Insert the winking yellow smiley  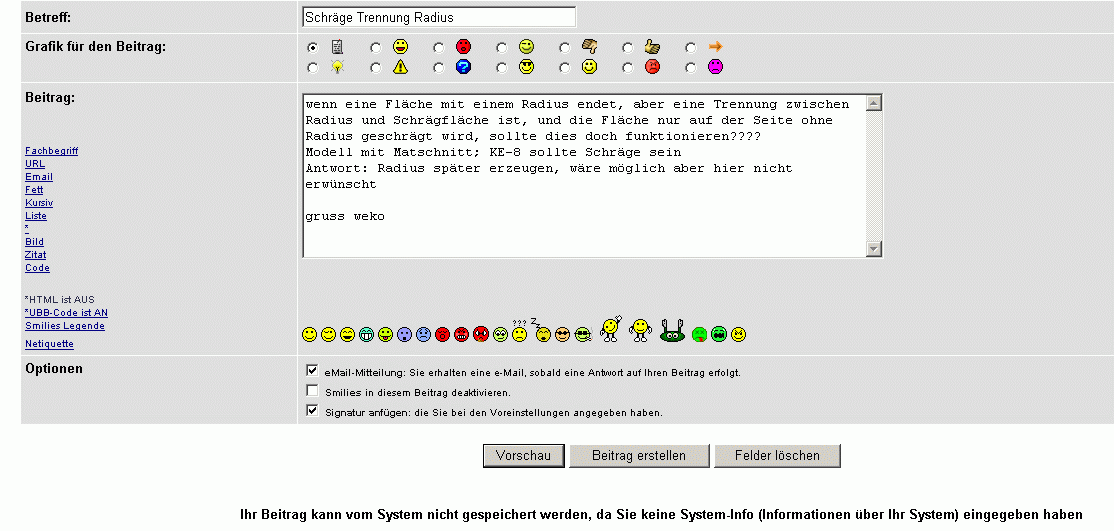pos(328,335)
